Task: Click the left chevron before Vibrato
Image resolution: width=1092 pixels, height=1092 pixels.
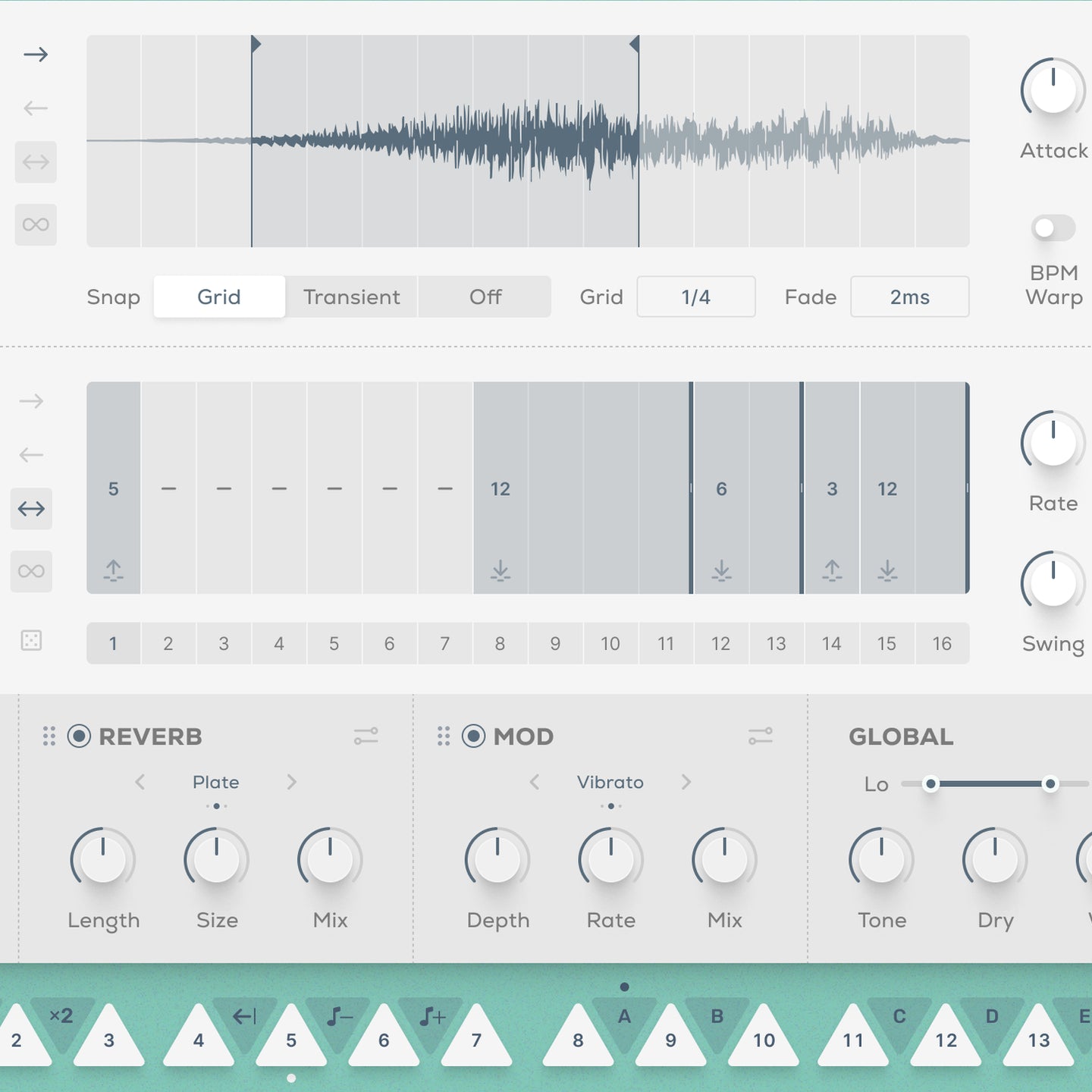Action: click(x=535, y=782)
